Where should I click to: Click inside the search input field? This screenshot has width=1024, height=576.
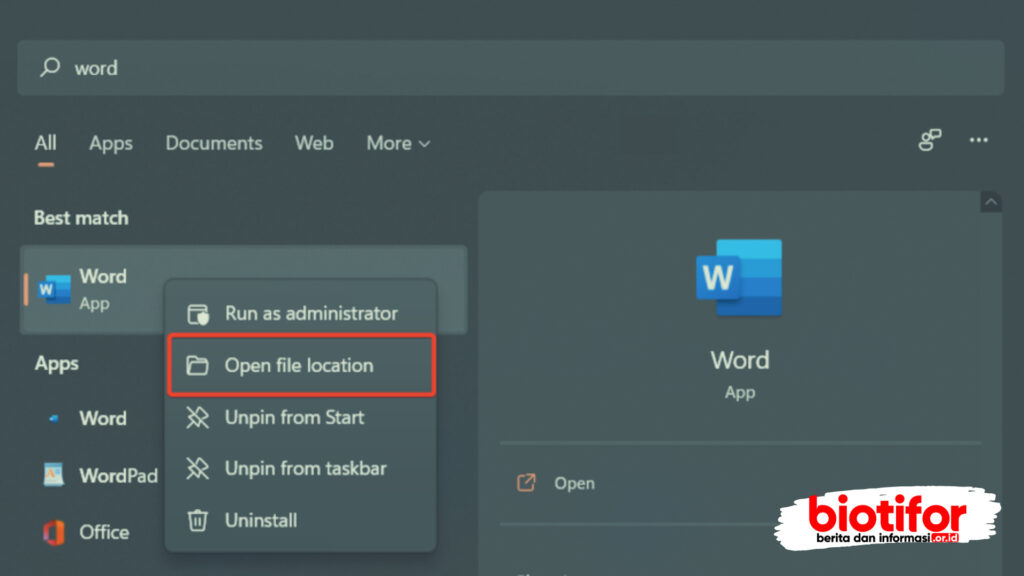(x=300, y=67)
